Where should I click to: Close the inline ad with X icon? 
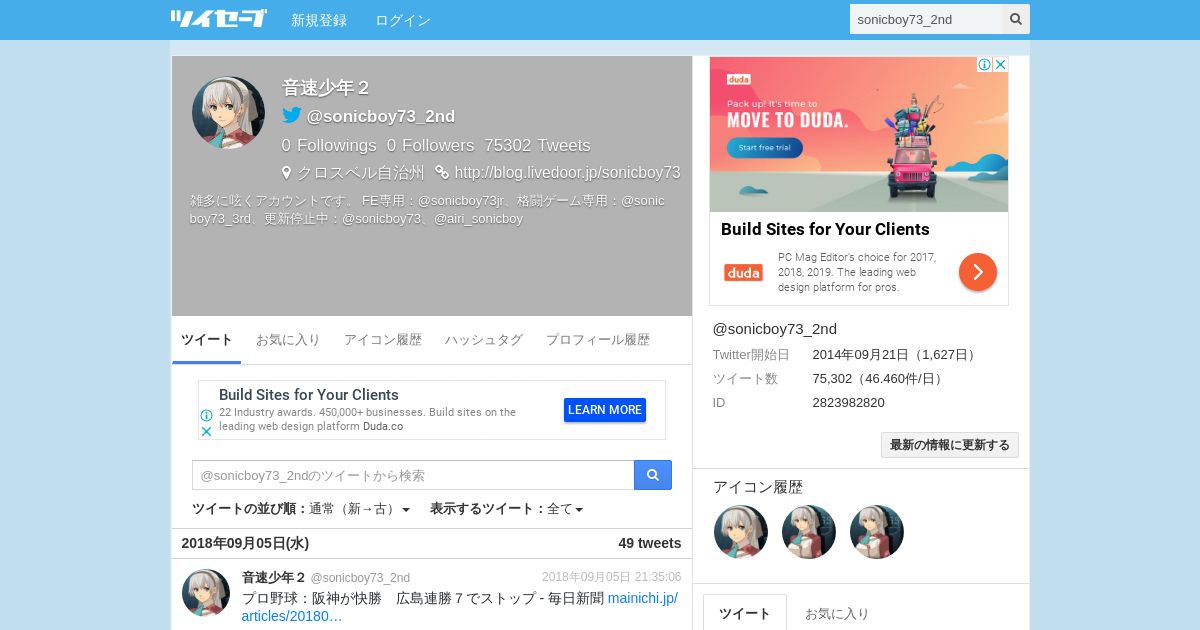(x=206, y=432)
